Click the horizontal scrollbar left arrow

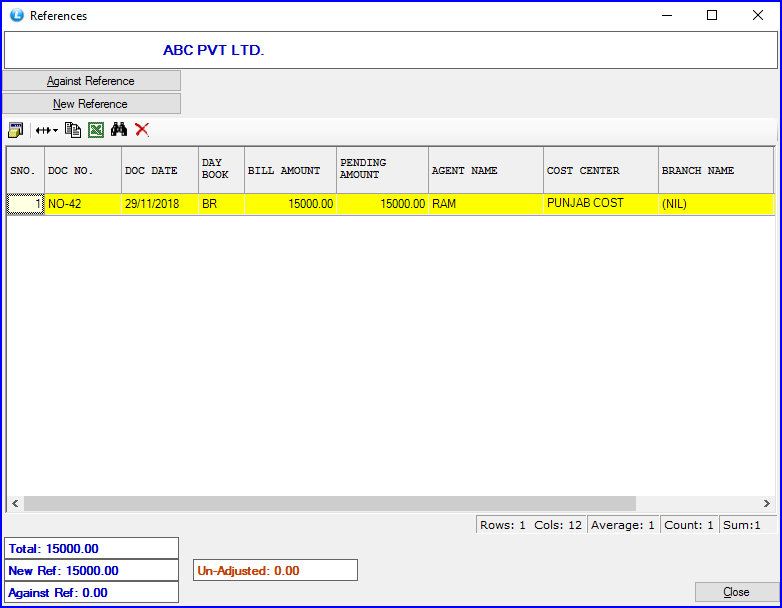tap(15, 503)
